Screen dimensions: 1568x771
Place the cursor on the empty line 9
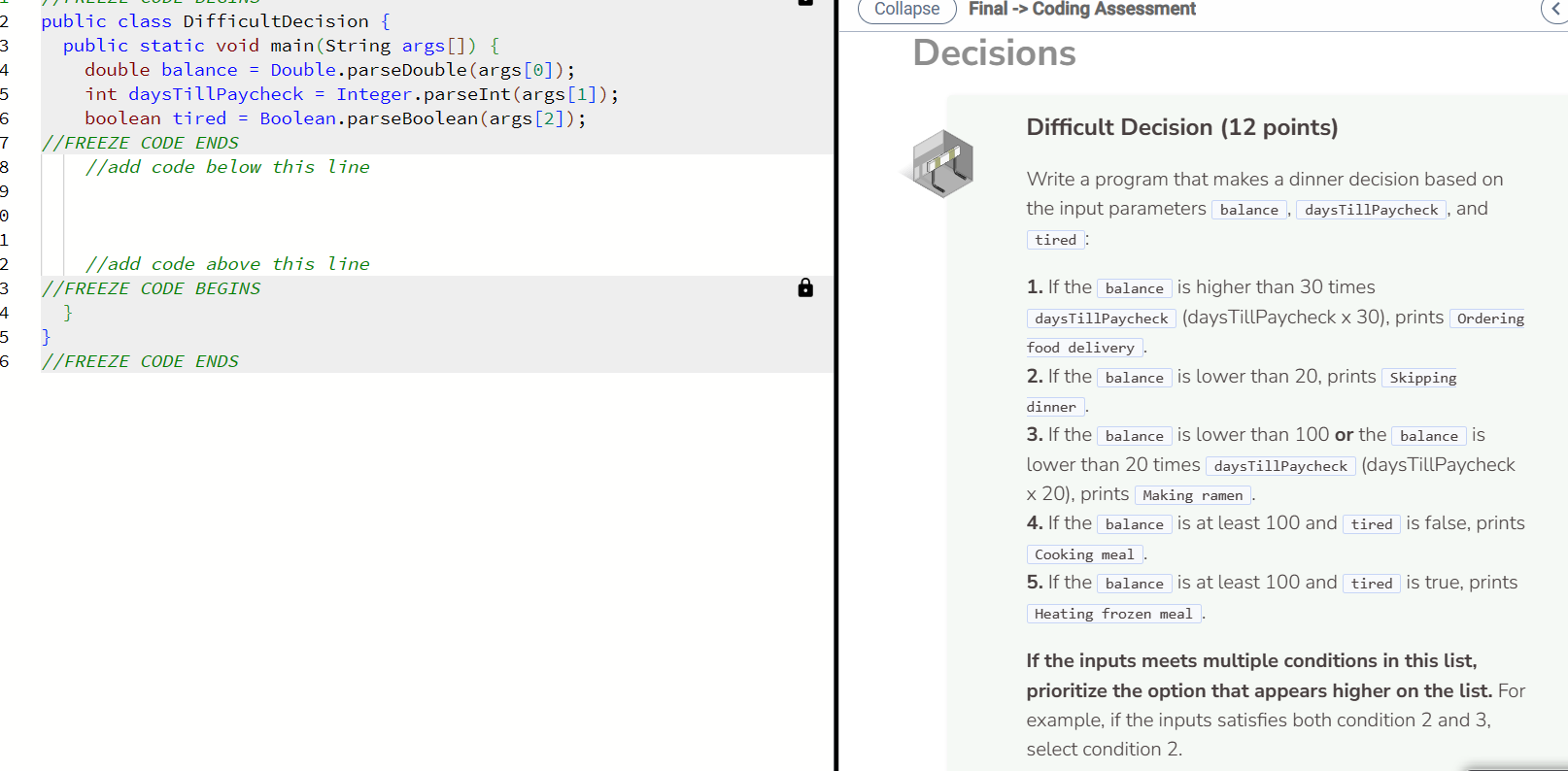tap(194, 190)
